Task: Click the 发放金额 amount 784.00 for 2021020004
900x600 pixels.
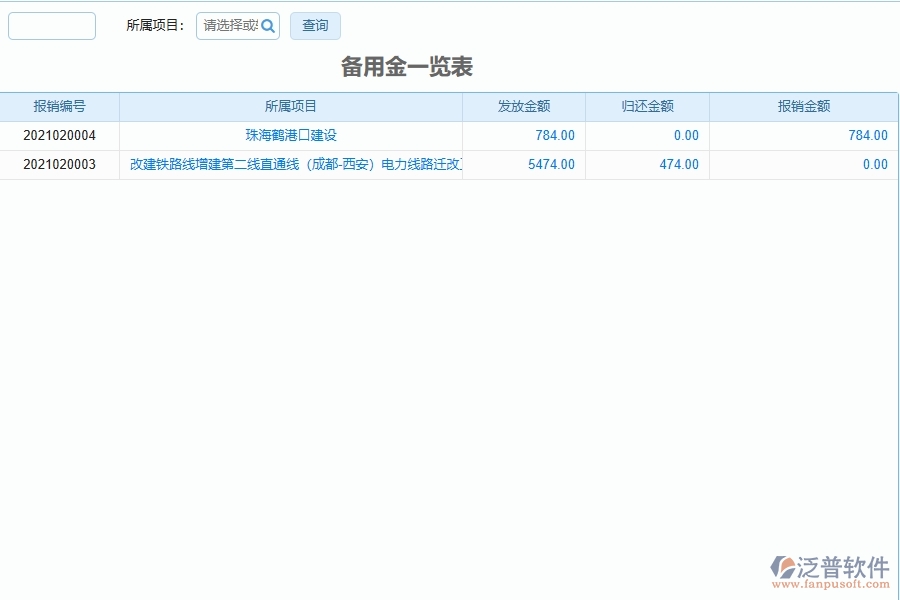Action: pyautogui.click(x=553, y=135)
